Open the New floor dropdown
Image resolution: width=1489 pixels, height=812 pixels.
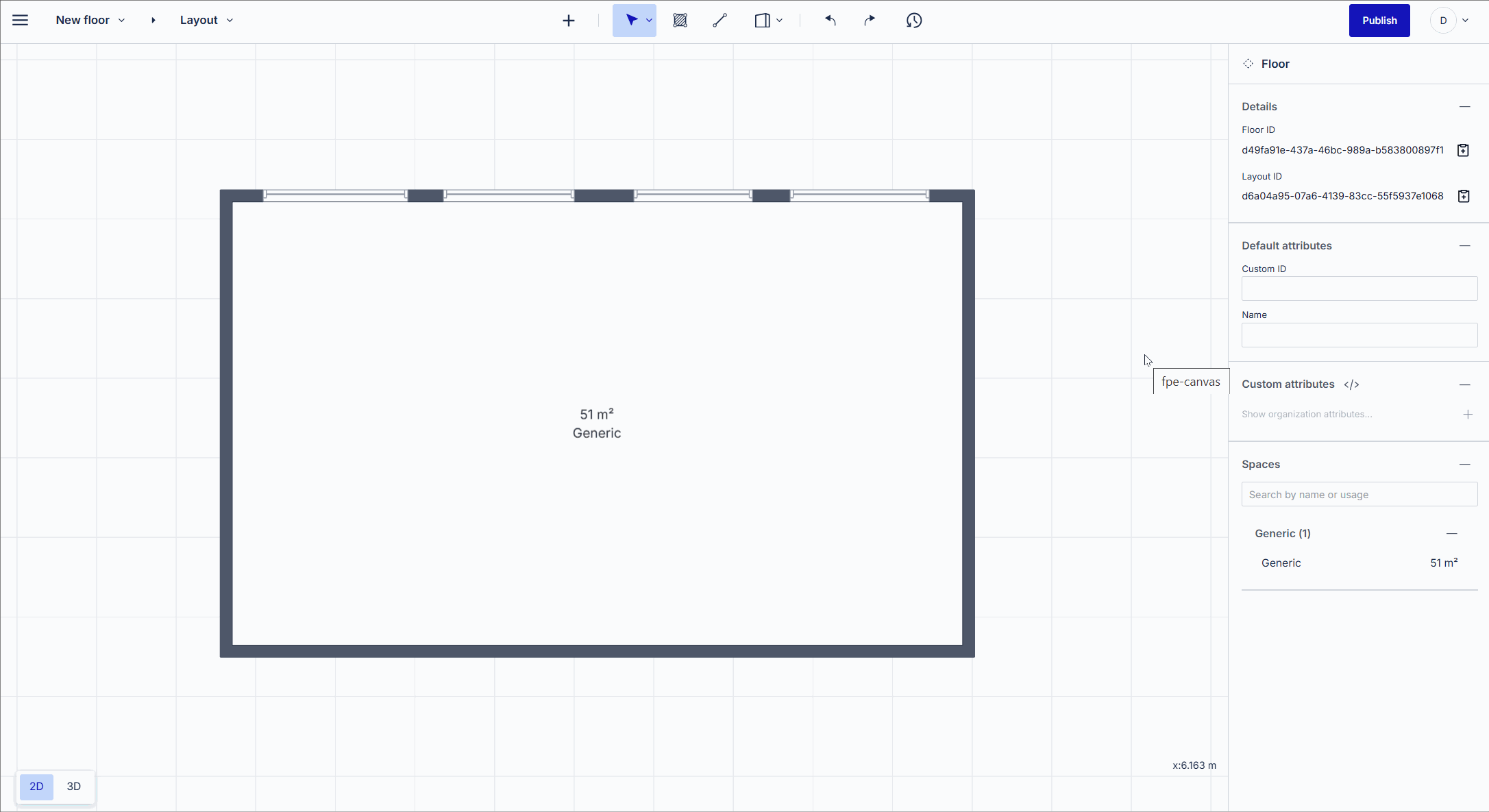90,21
